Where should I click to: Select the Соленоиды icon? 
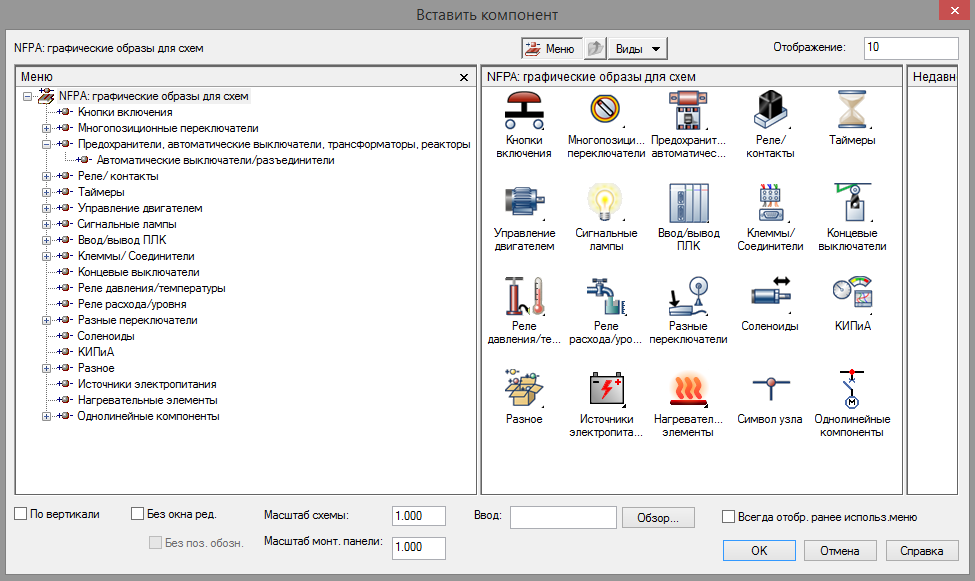(x=770, y=294)
